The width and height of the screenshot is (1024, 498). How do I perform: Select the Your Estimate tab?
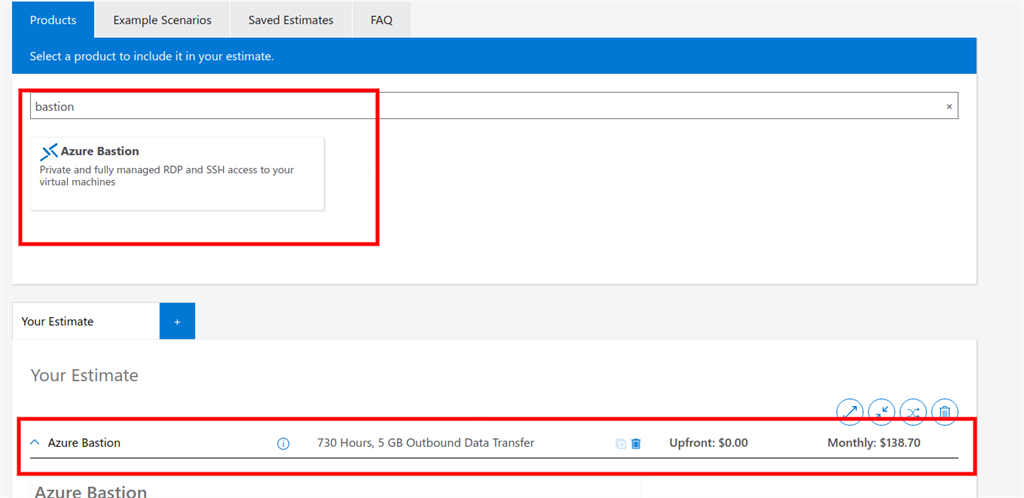tap(86, 321)
